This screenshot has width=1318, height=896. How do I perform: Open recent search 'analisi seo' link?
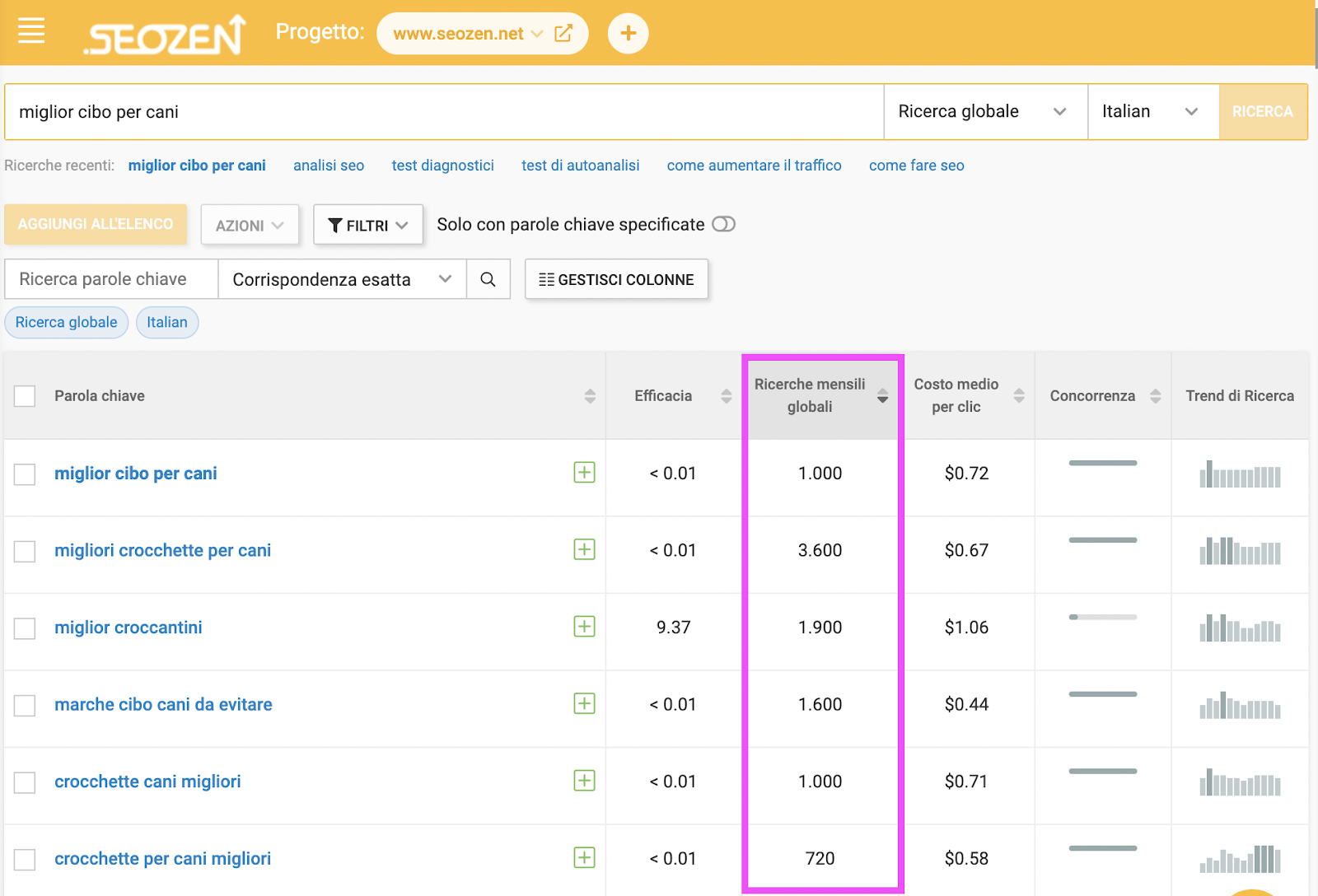pyautogui.click(x=329, y=166)
